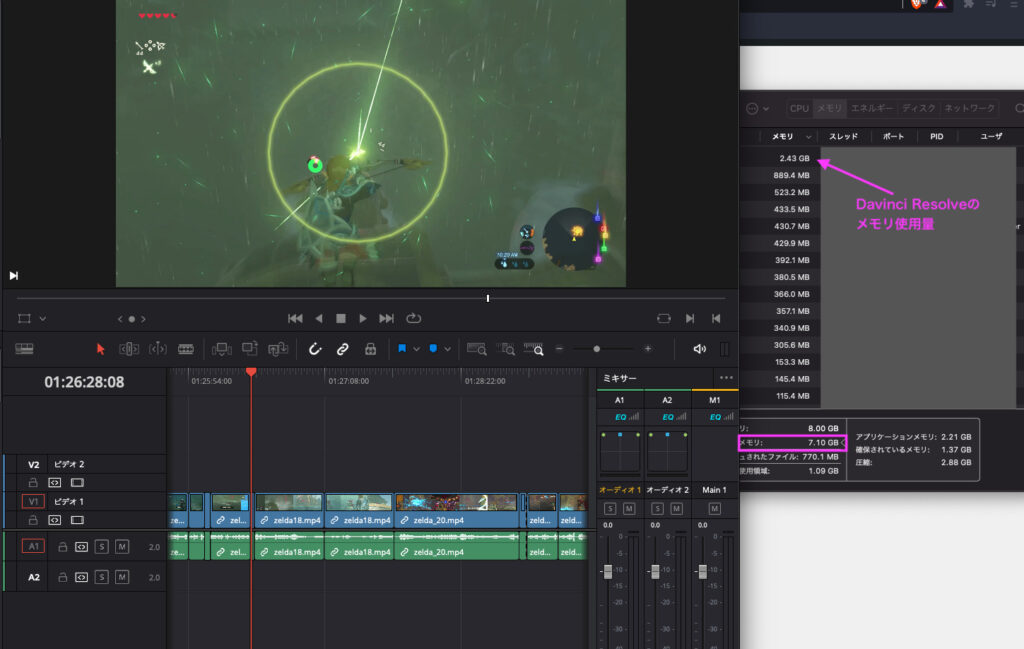Mute Main 1 bus in the mixer
This screenshot has width=1024, height=649.
pos(715,509)
